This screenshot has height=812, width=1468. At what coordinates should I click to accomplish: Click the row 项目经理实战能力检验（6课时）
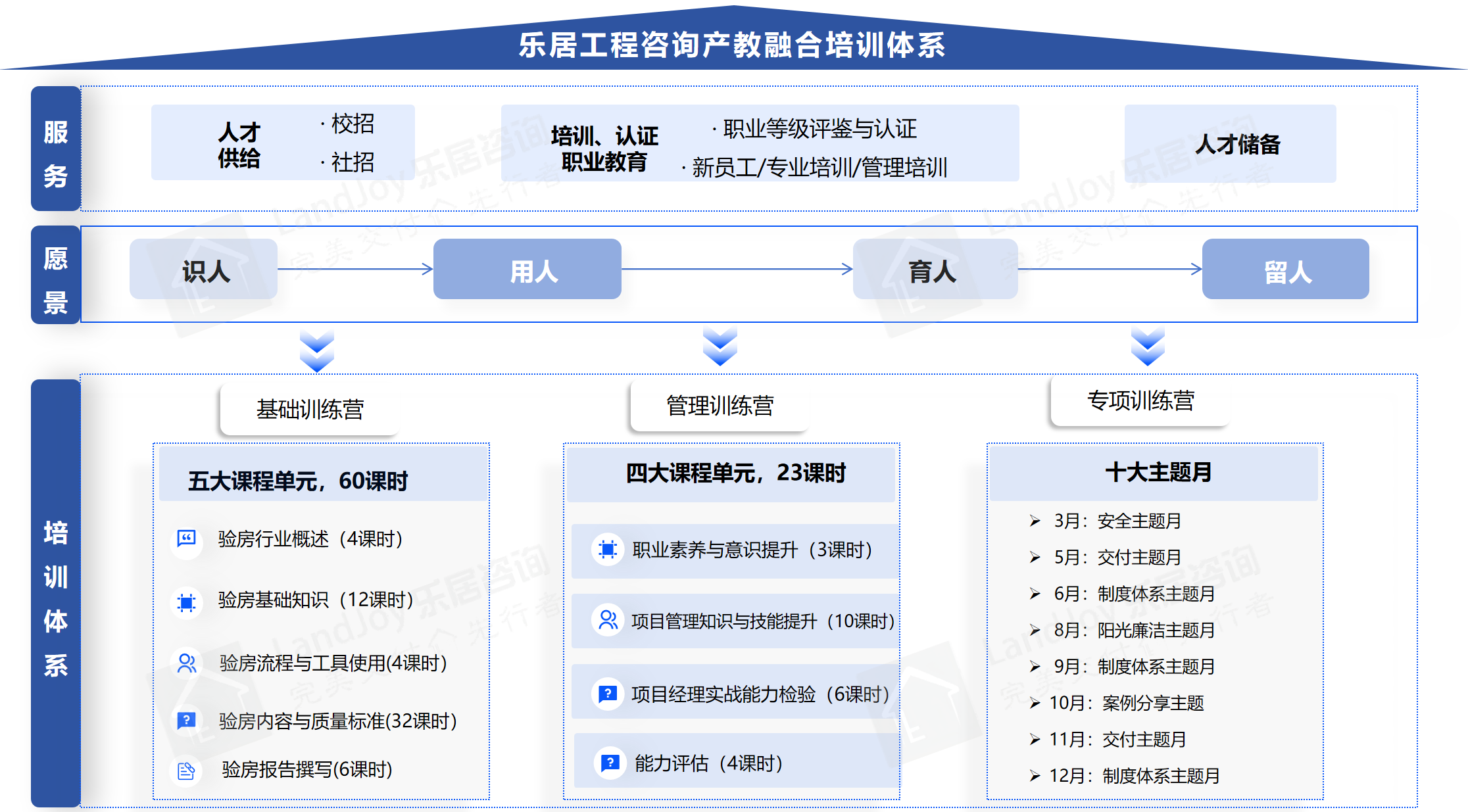pos(735,692)
